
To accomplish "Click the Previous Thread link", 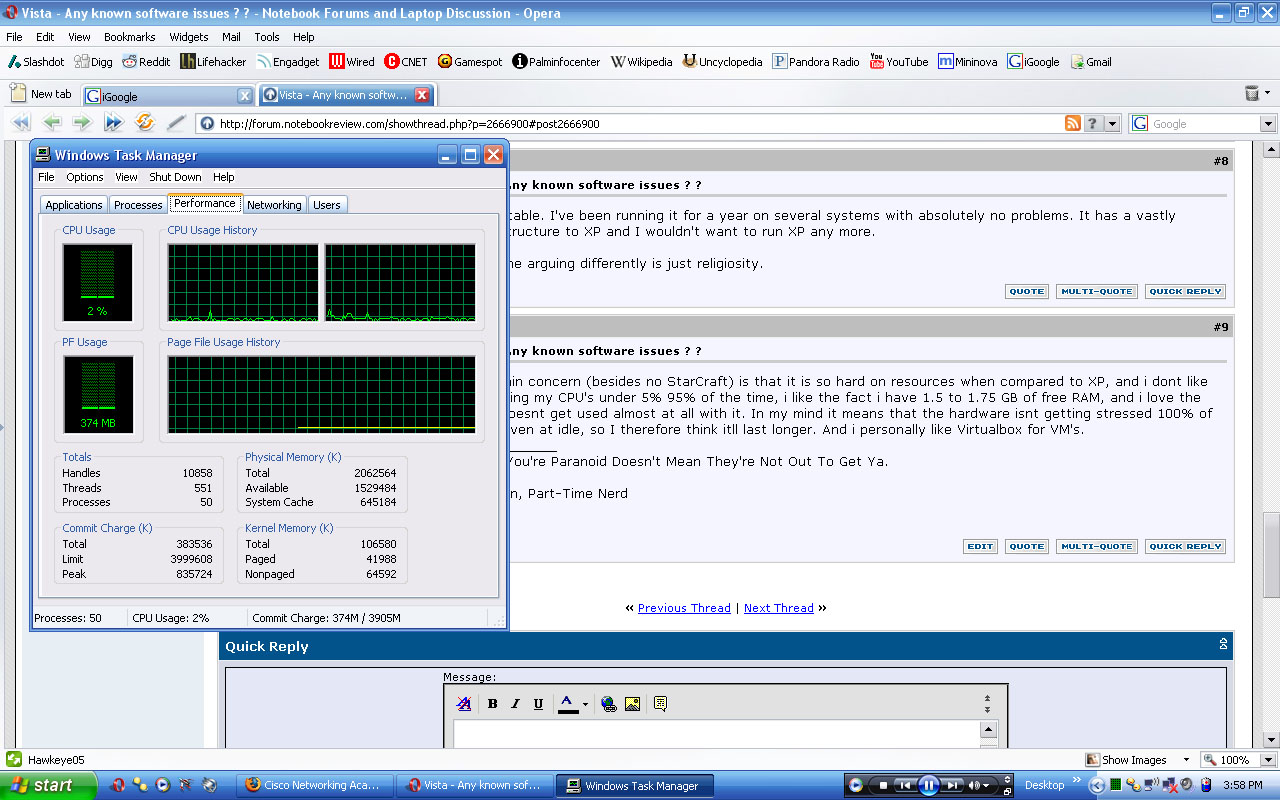I will point(684,608).
